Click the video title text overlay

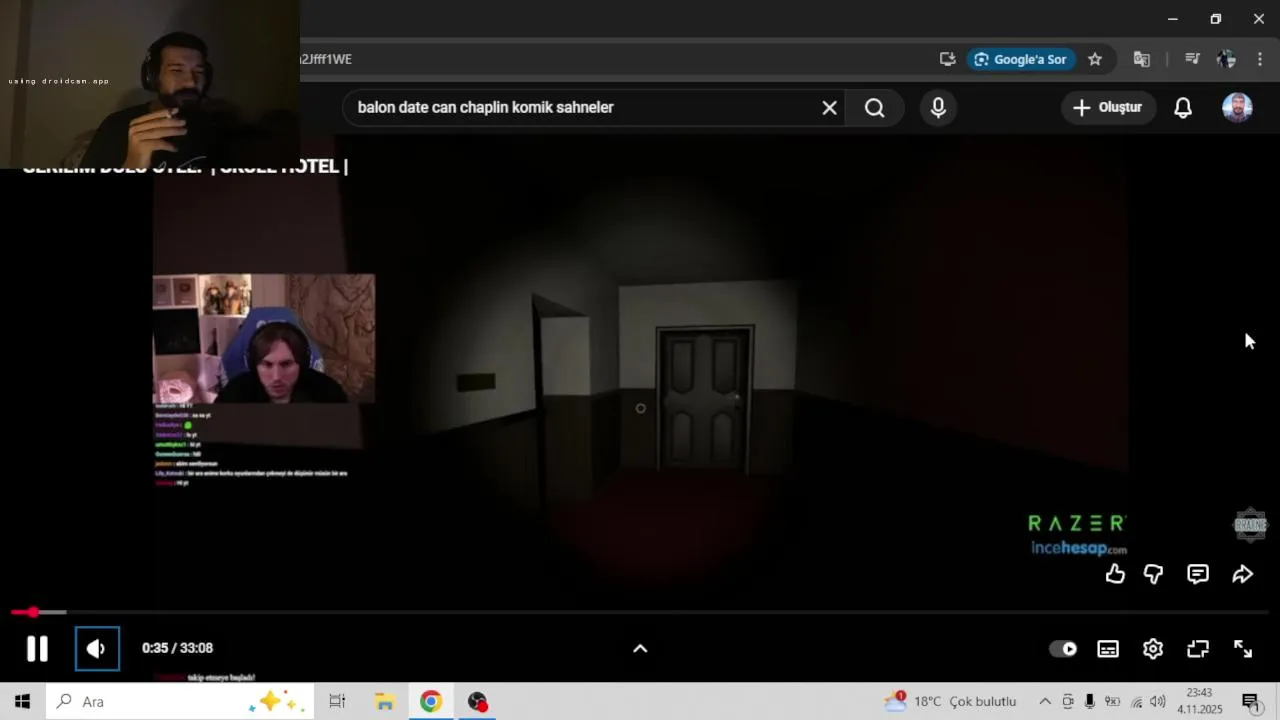(x=186, y=167)
